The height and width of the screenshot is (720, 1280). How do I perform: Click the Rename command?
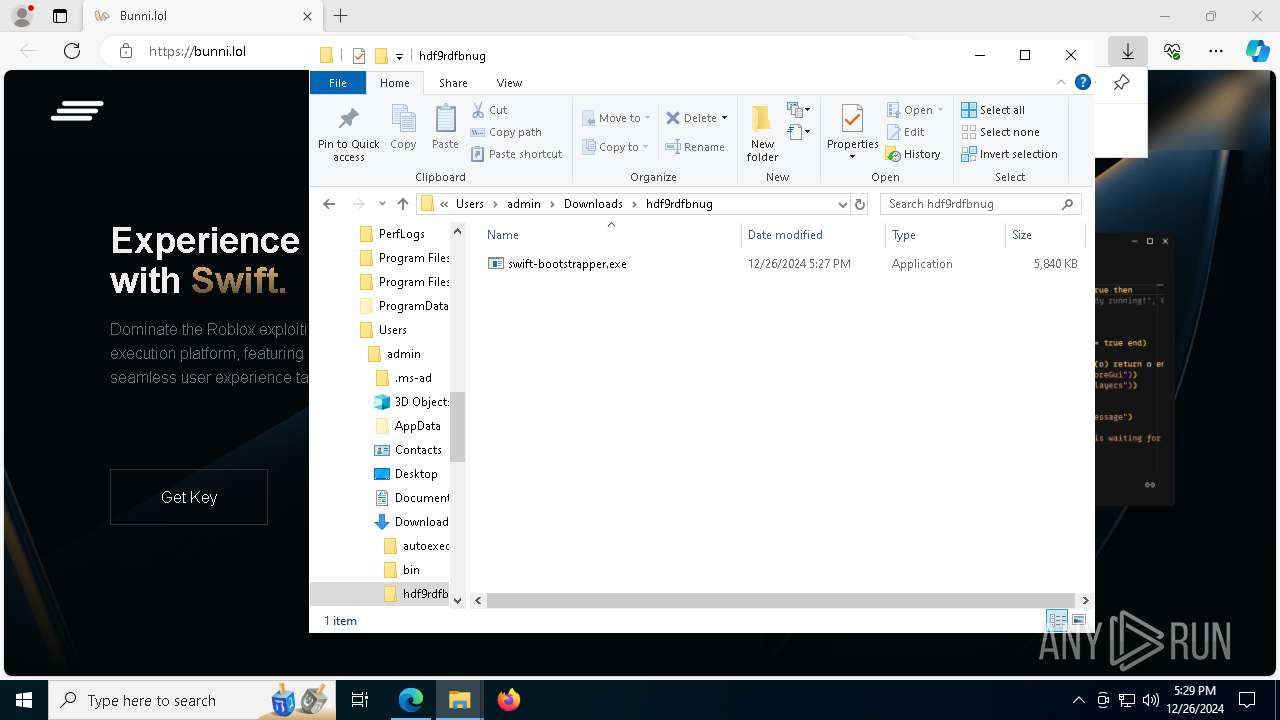coord(696,147)
